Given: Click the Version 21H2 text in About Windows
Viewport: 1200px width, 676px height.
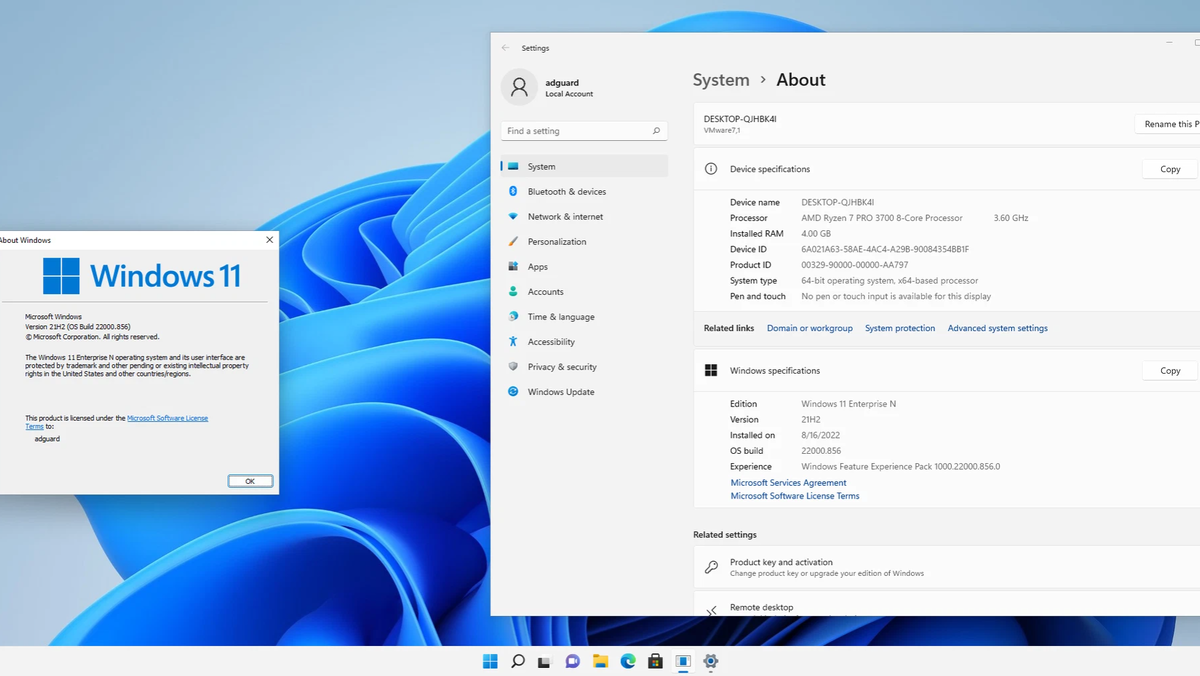Looking at the screenshot, I should point(77,326).
